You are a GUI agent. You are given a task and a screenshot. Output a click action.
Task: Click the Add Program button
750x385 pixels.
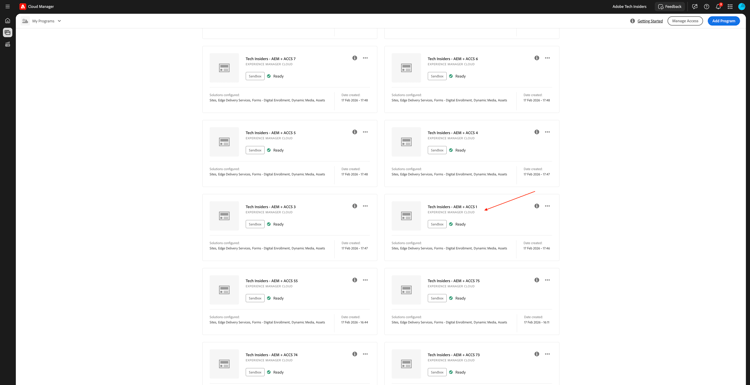click(724, 21)
